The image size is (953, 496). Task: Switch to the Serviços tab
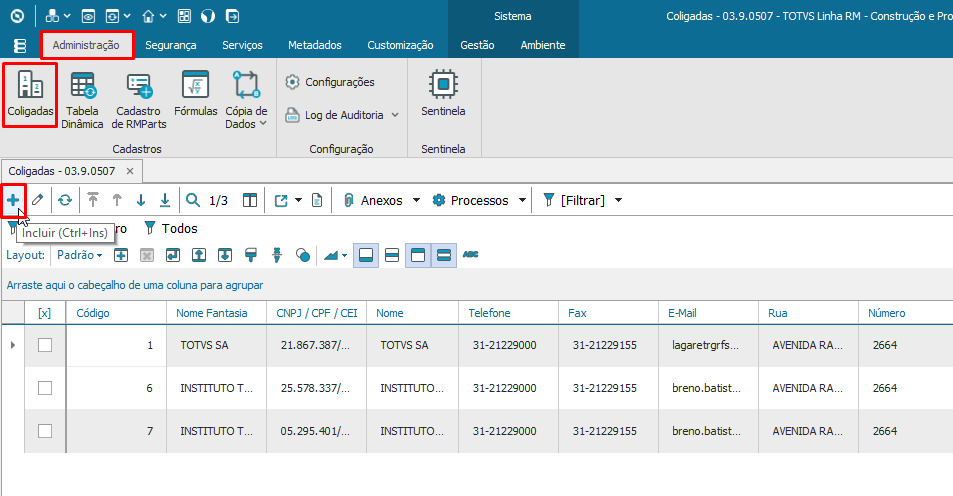(x=243, y=45)
